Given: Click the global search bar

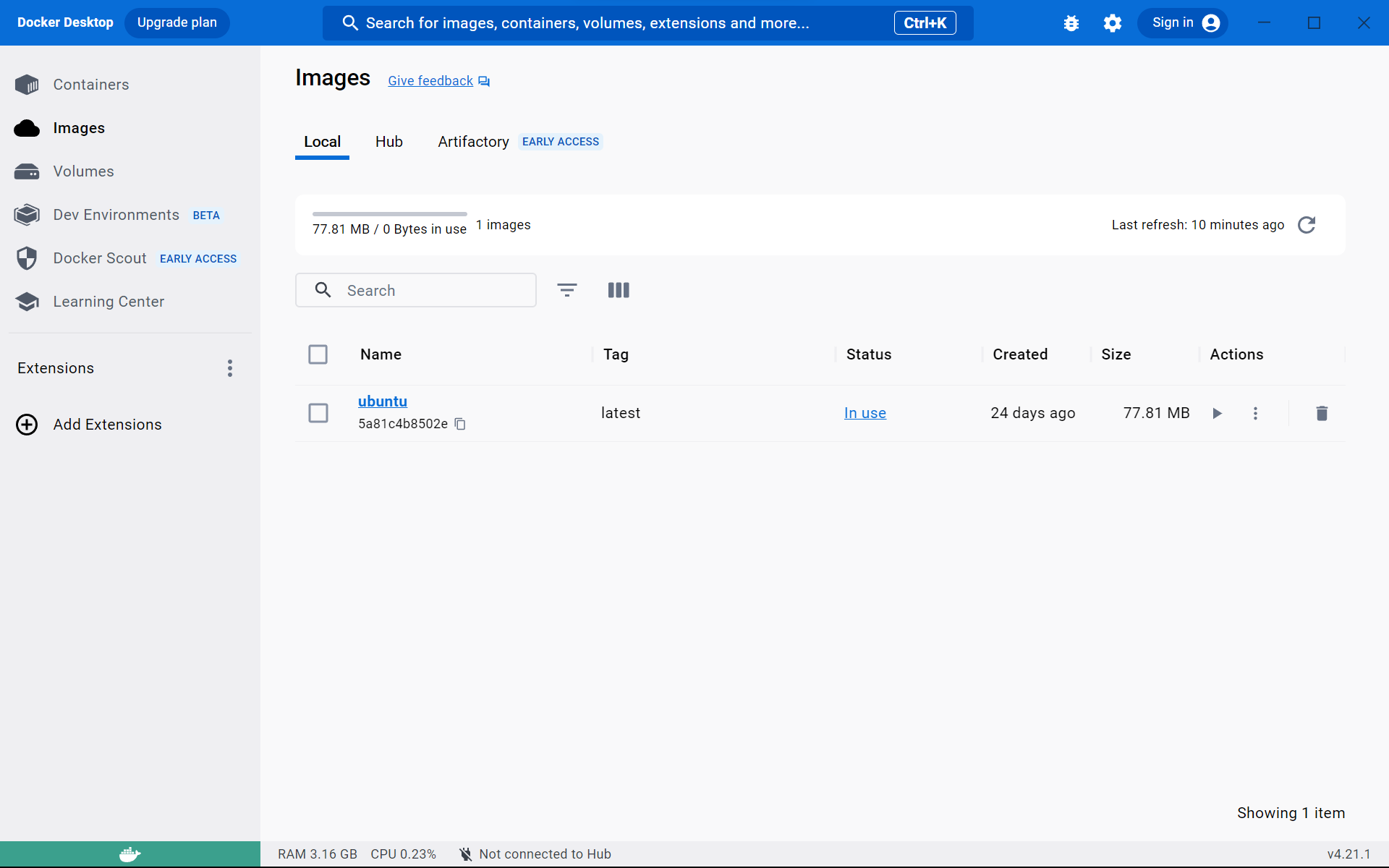Looking at the screenshot, I should coord(647,23).
